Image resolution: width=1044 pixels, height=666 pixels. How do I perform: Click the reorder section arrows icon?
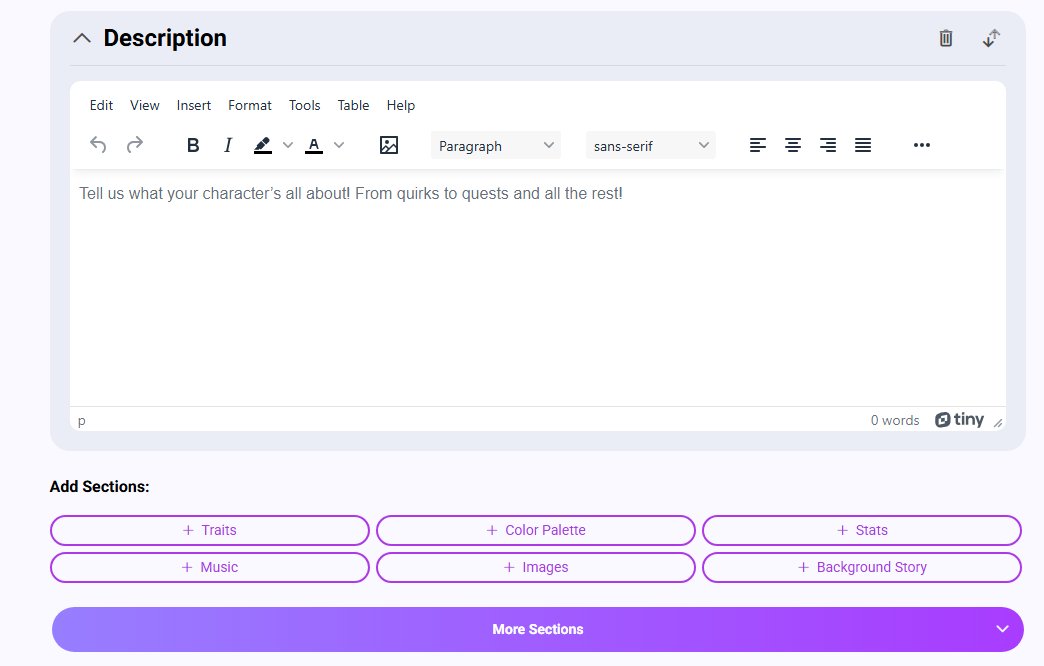click(991, 38)
